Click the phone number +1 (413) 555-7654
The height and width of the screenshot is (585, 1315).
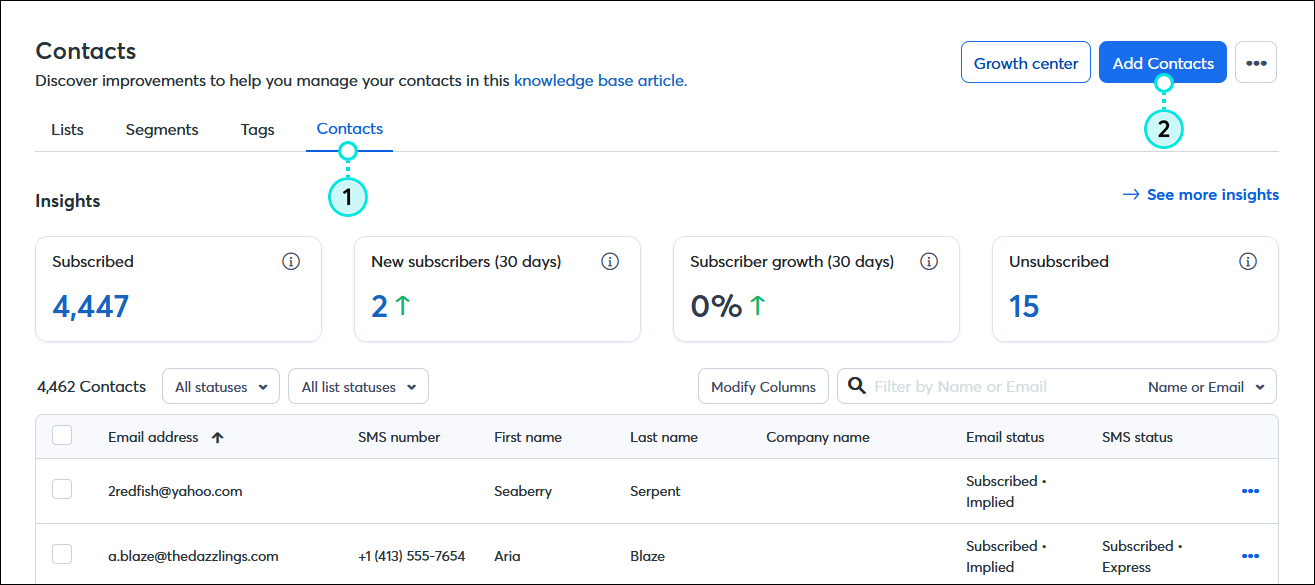[x=411, y=556]
